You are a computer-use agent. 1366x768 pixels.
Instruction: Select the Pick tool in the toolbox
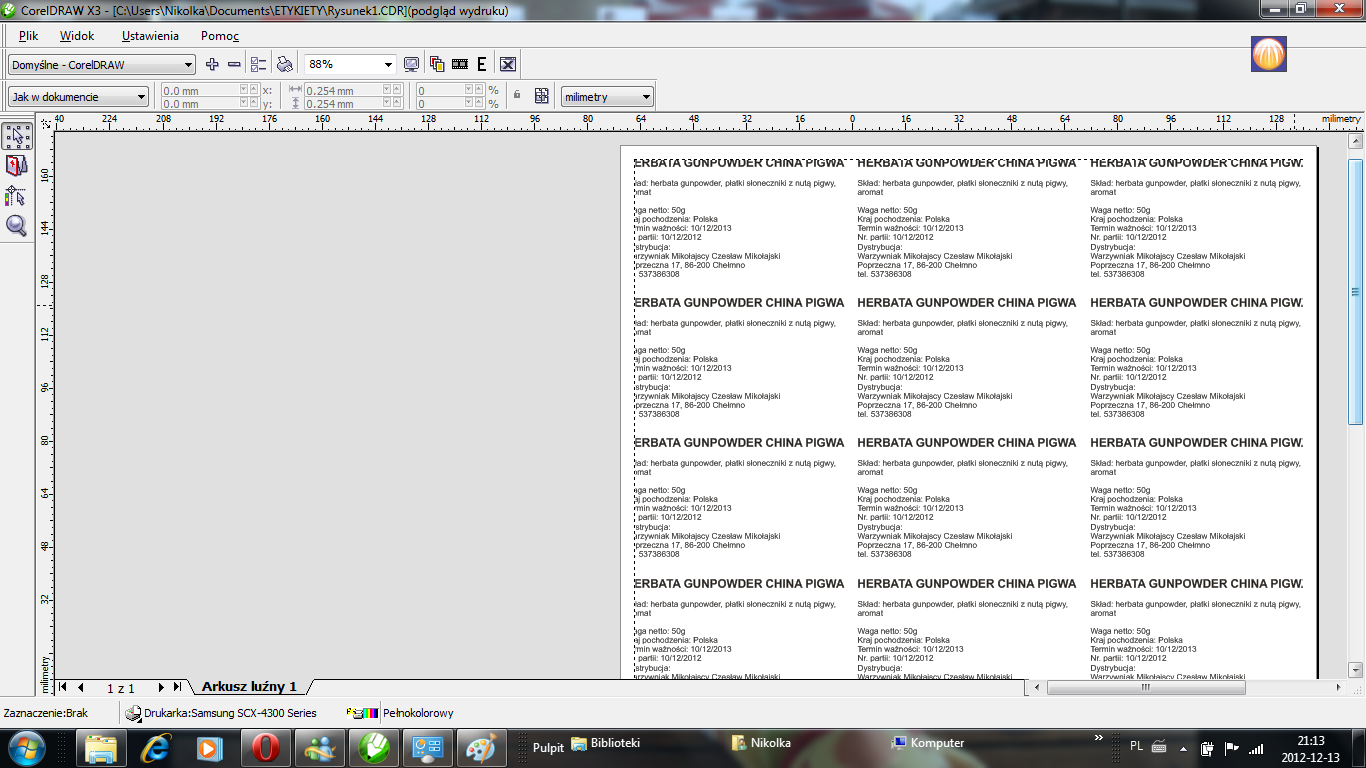(17, 137)
